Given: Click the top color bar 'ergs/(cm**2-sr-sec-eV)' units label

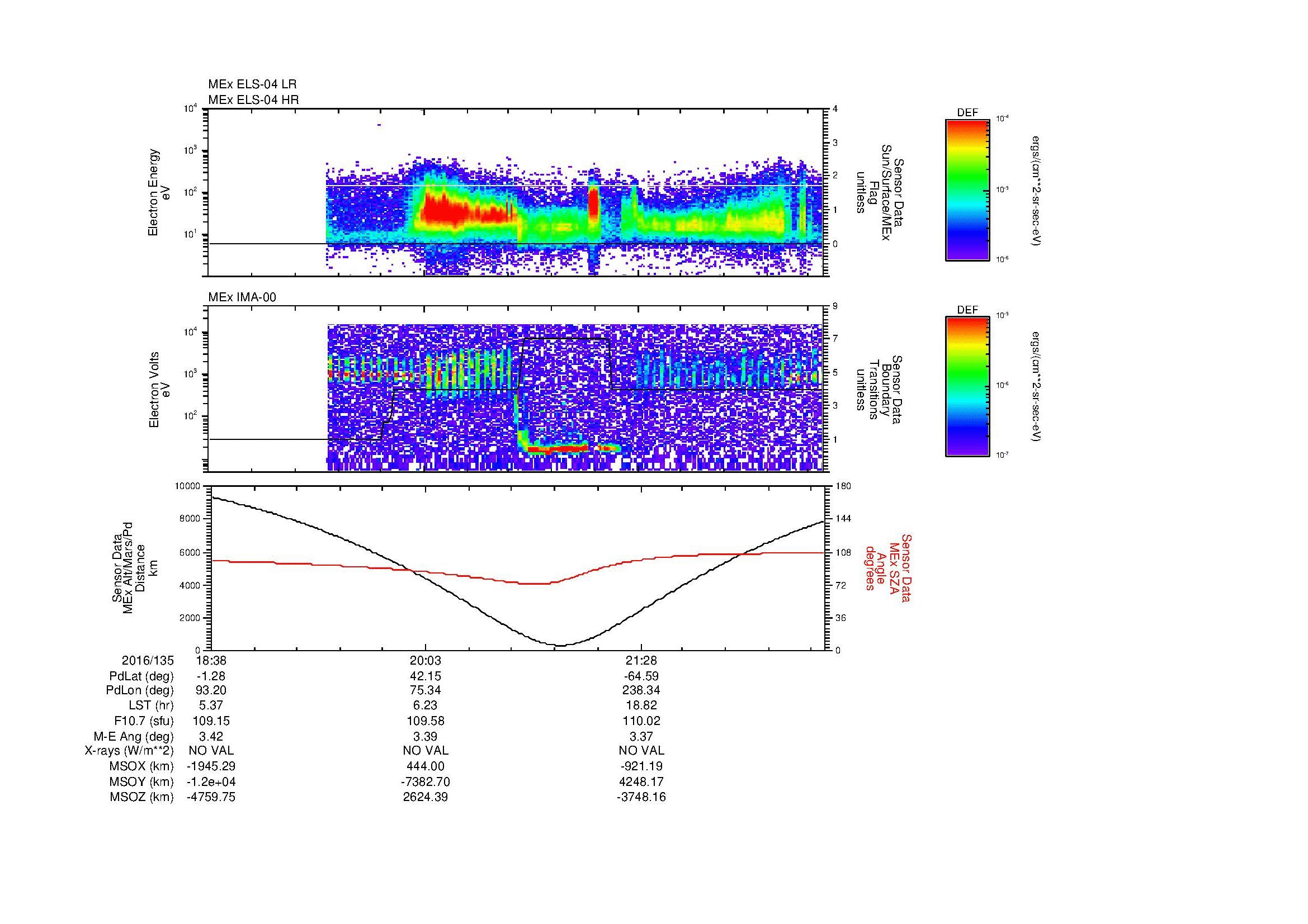Looking at the screenshot, I should point(1036,190).
